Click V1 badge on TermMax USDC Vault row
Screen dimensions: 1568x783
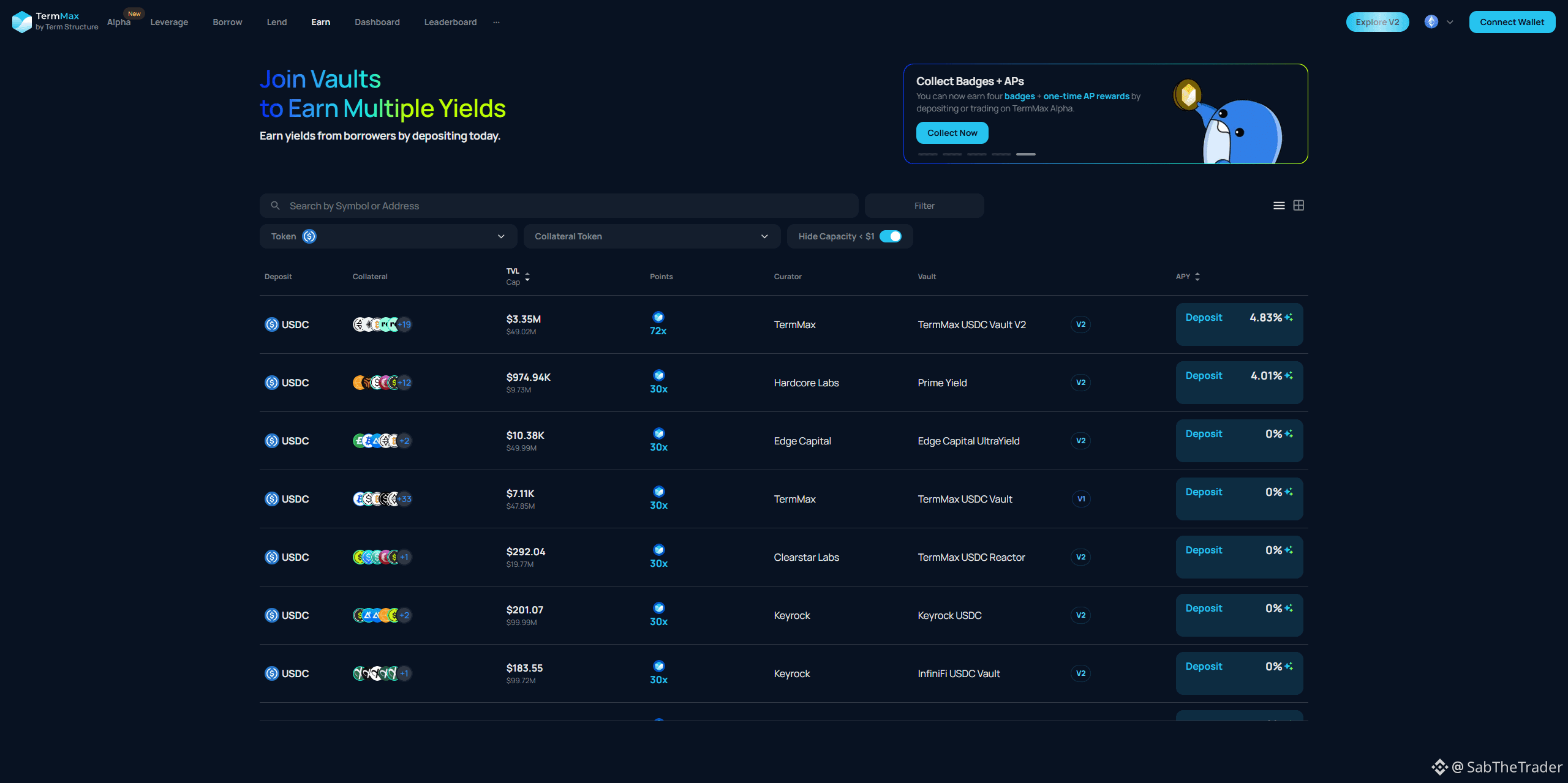1081,499
